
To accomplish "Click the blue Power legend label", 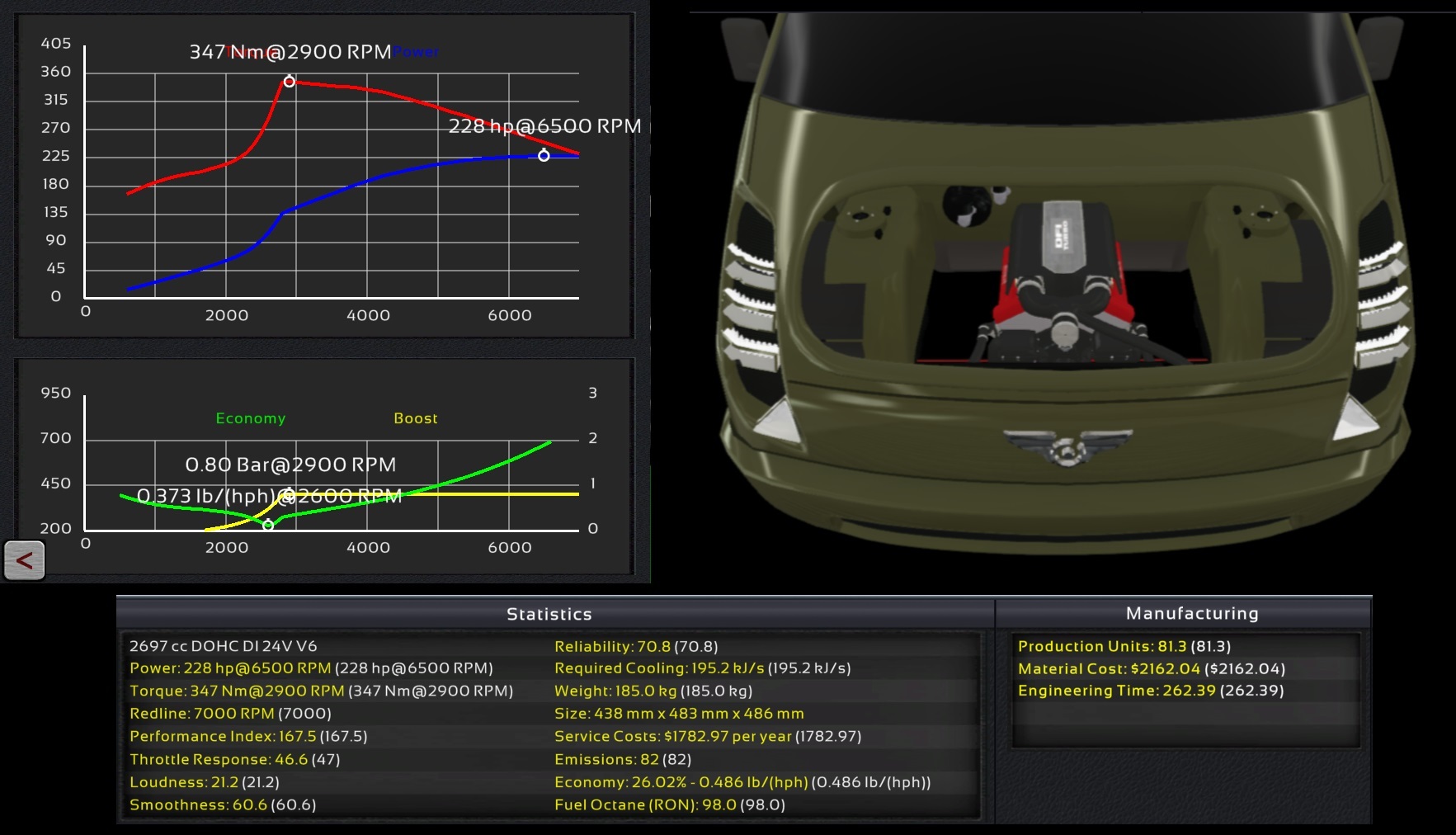I will tap(417, 52).
